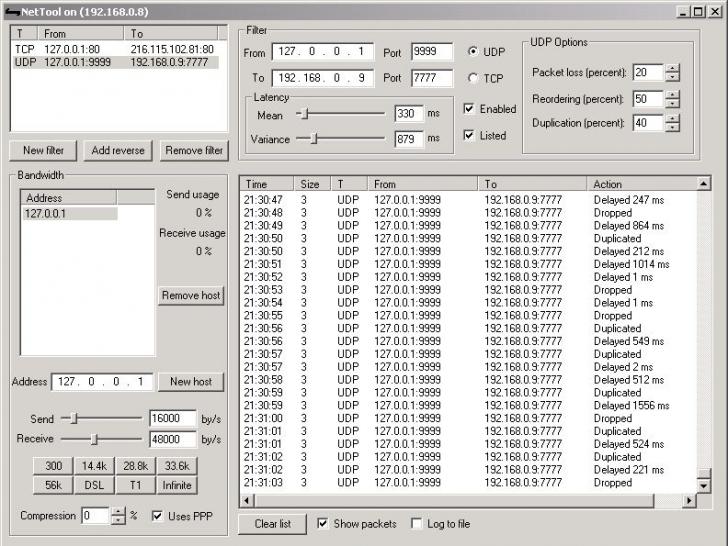Click the Duplication percent increase arrow
Viewport: 728px width, 546px height.
point(672,118)
